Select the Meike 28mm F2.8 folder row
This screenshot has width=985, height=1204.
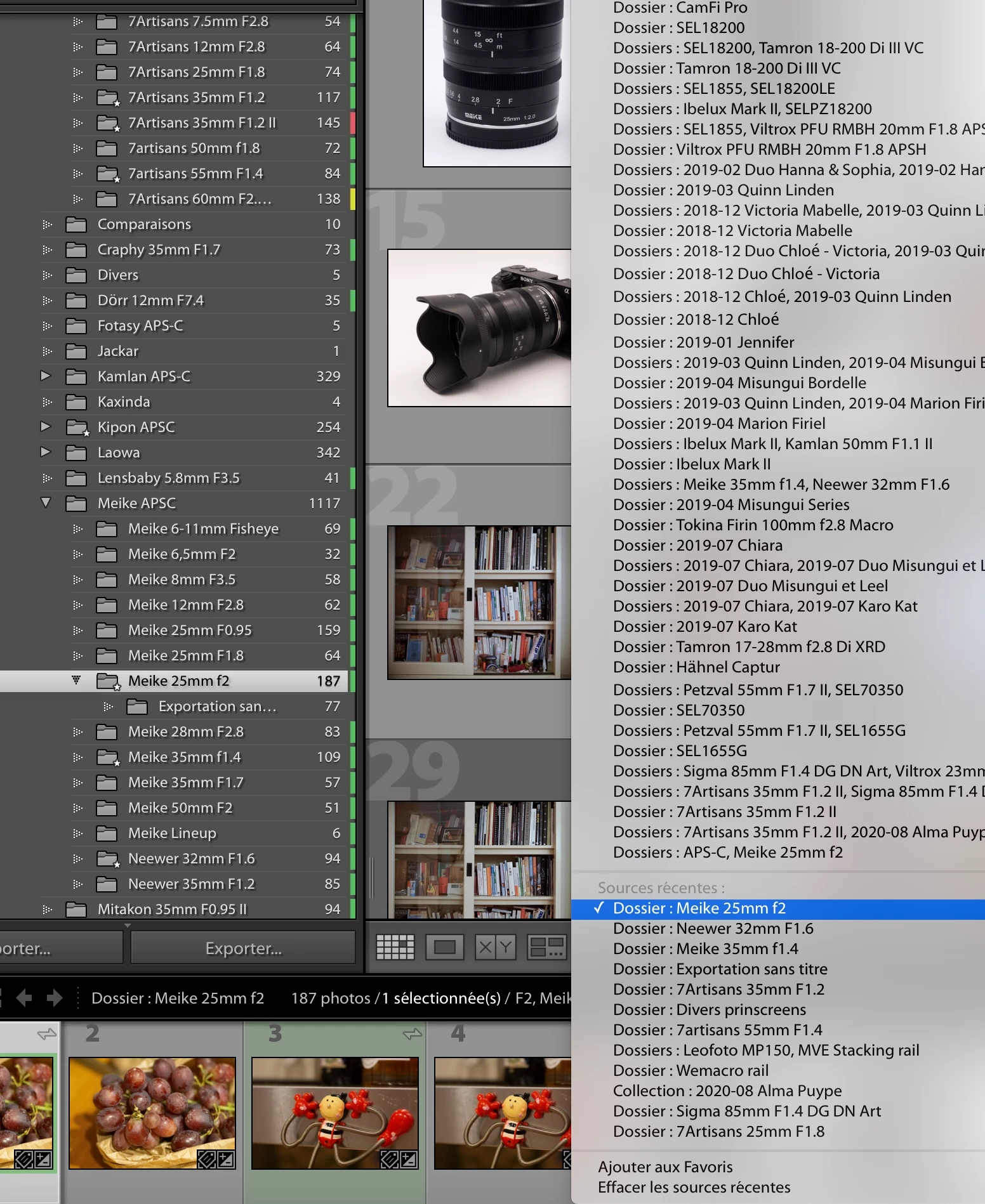point(175,732)
